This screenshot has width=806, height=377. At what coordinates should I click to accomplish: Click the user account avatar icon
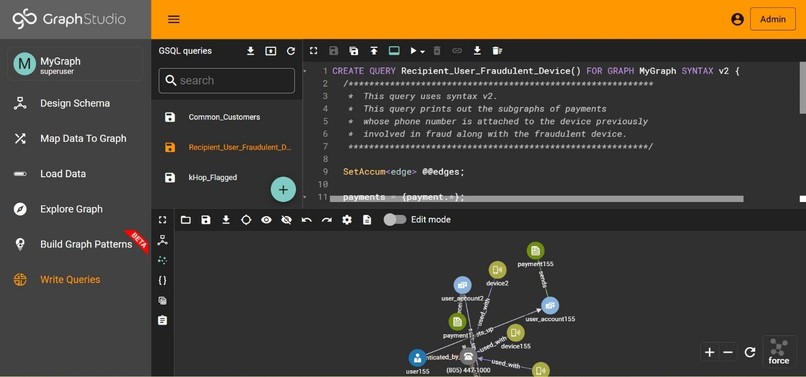[x=737, y=20]
